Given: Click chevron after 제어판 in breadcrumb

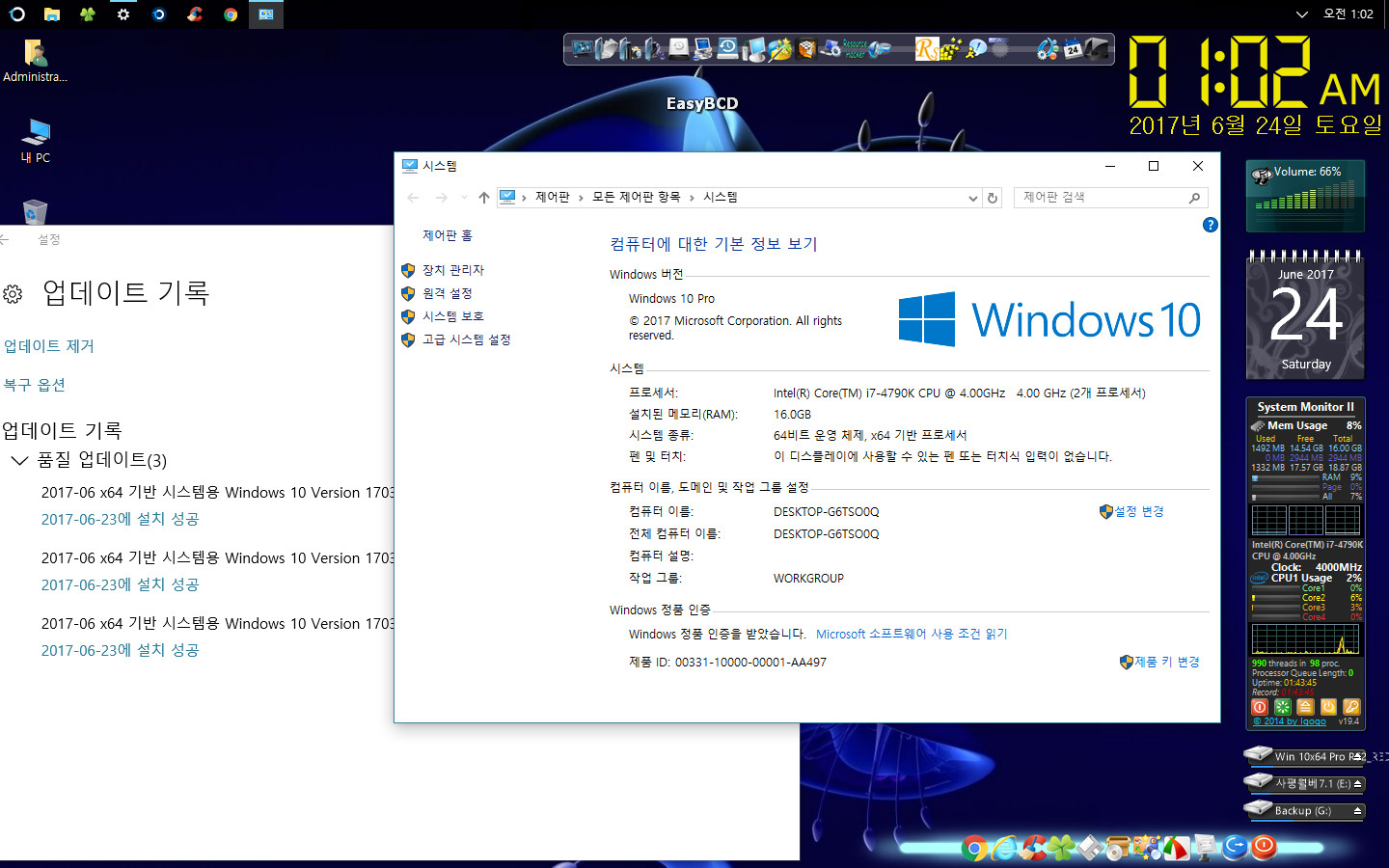Looking at the screenshot, I should click(581, 198).
